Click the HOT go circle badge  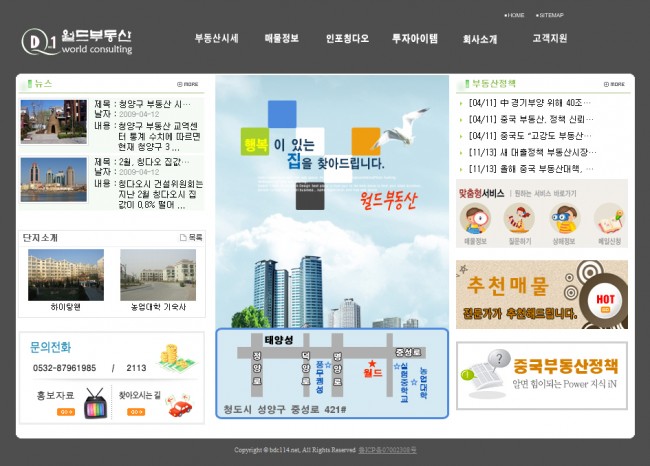pos(605,302)
